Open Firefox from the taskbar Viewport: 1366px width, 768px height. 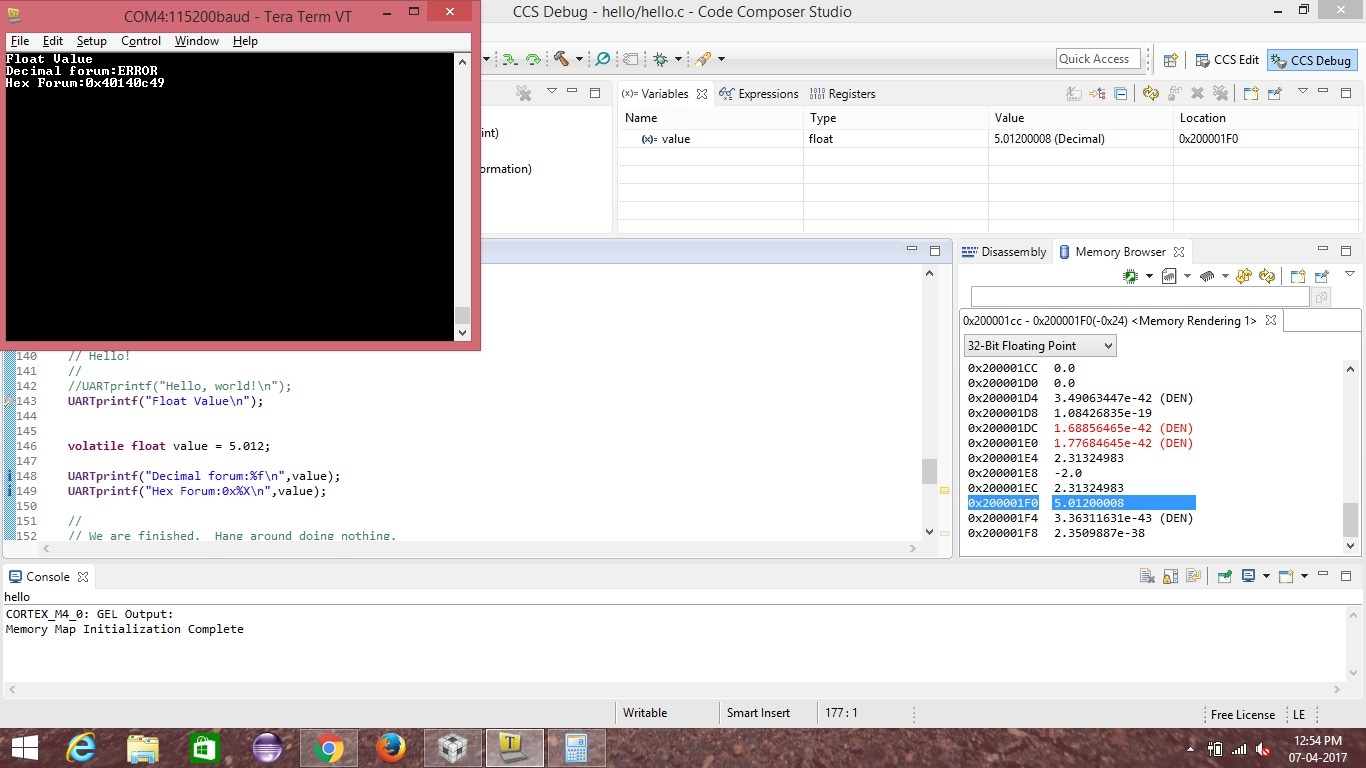pyautogui.click(x=391, y=748)
